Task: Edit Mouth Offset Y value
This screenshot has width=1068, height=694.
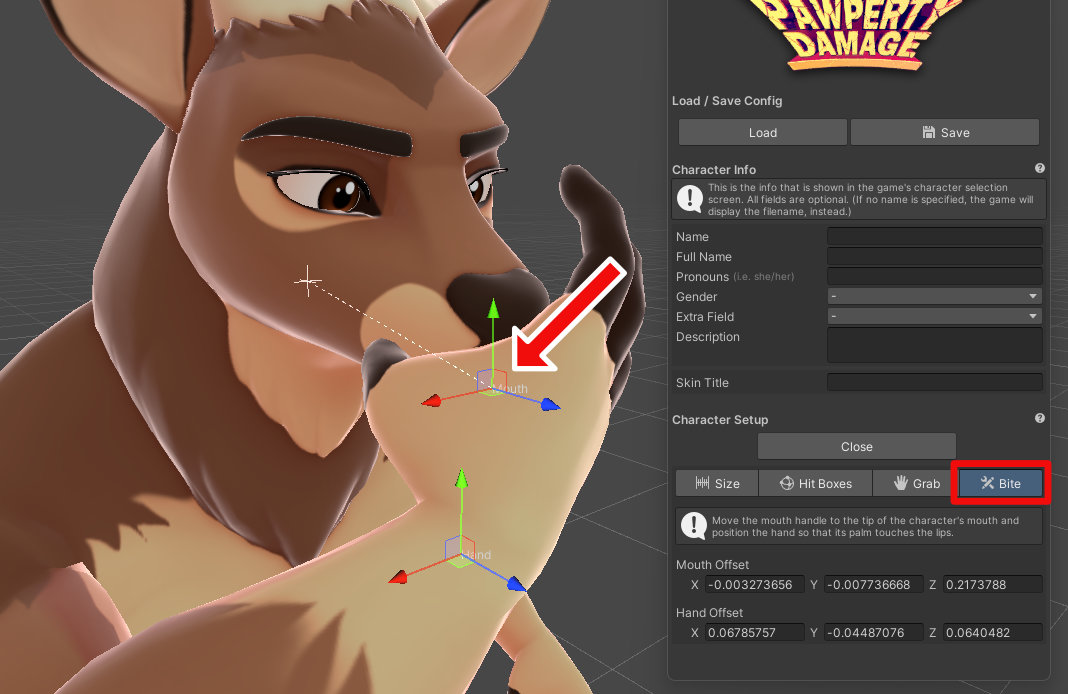Action: (x=873, y=584)
